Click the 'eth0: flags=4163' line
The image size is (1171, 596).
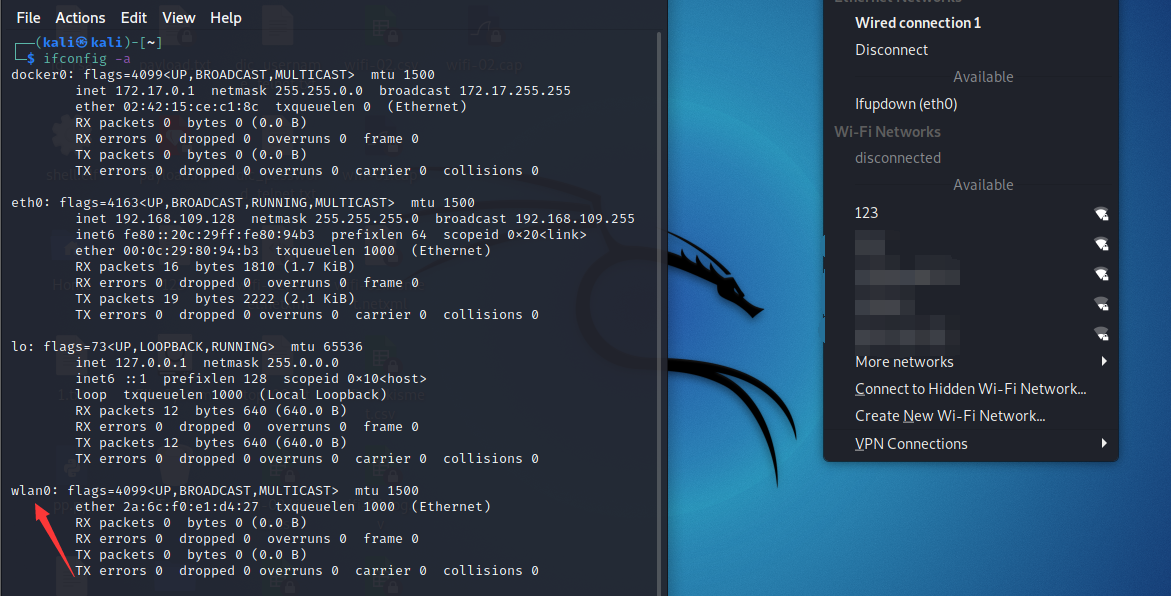(243, 202)
